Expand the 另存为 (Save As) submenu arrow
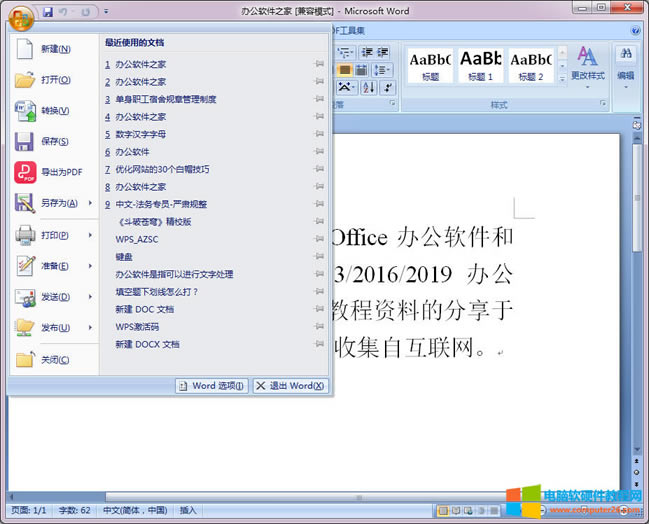The image size is (649, 524). (x=90, y=203)
